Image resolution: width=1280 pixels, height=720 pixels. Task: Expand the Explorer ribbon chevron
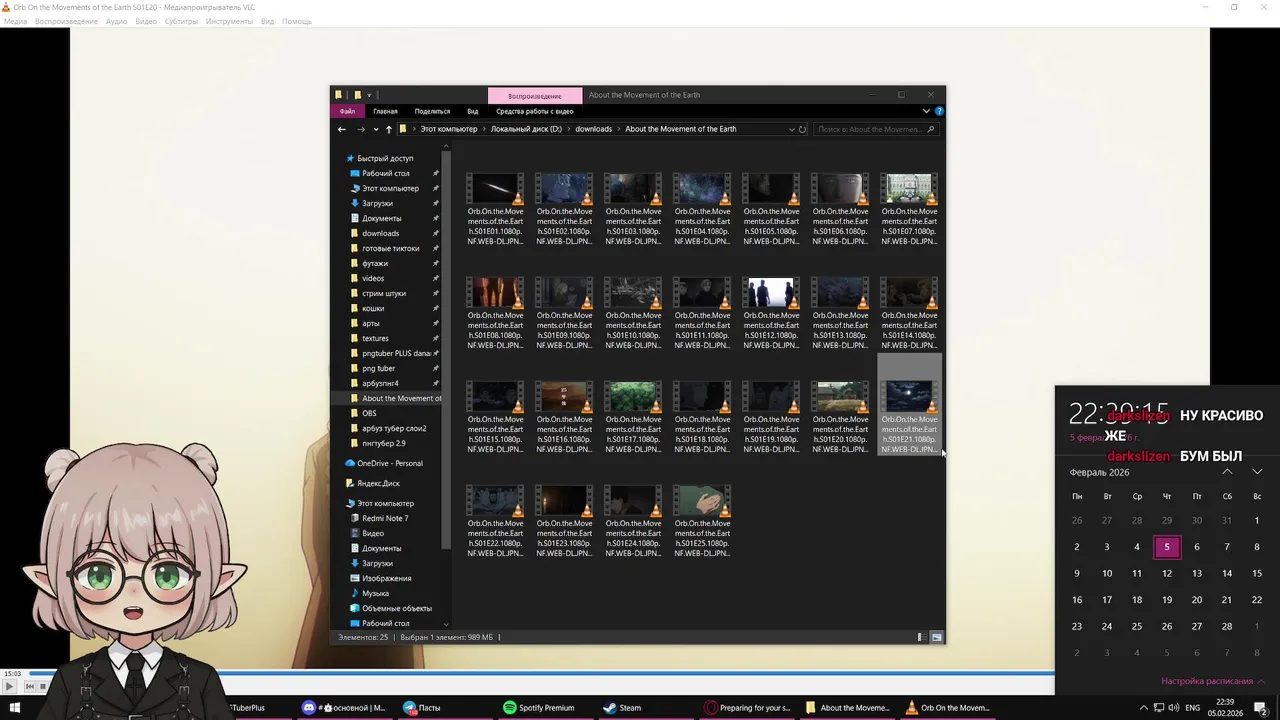coord(926,111)
